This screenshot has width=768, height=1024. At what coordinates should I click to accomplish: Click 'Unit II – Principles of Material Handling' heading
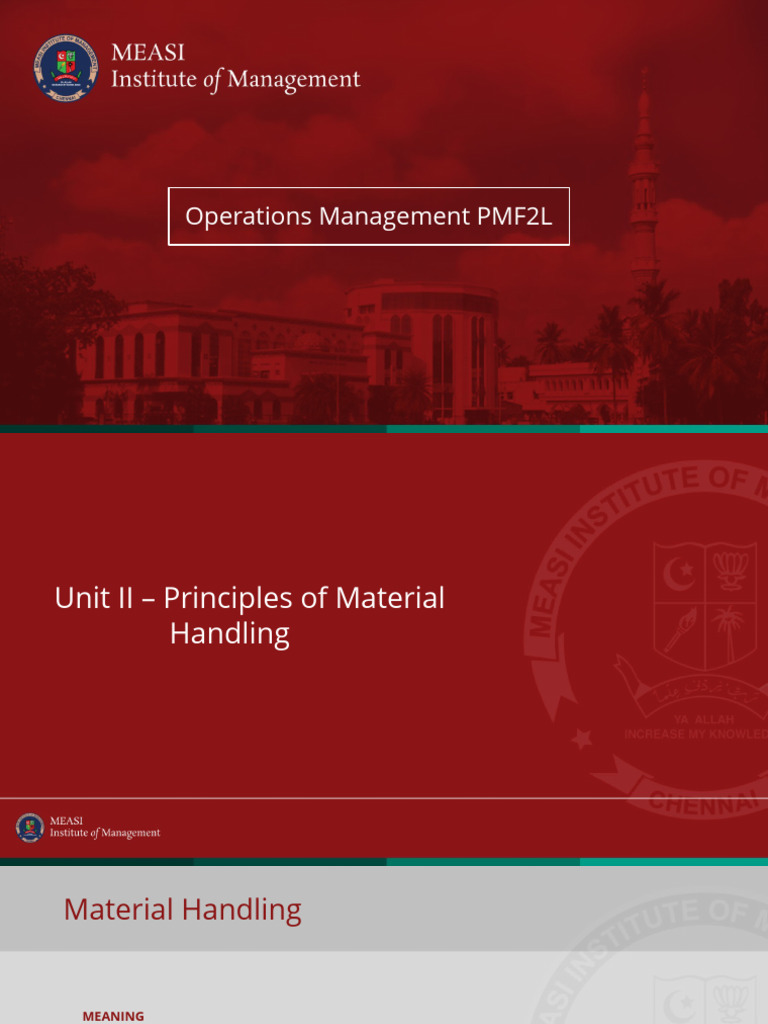pyautogui.click(x=249, y=615)
